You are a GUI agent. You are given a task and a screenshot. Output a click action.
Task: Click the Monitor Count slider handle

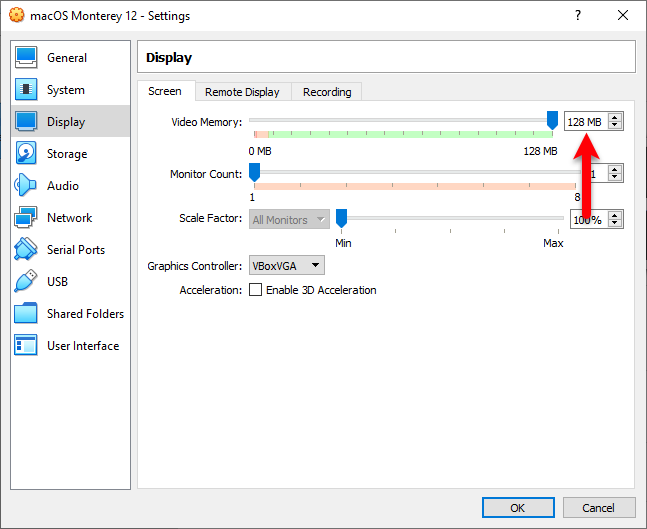pos(255,172)
